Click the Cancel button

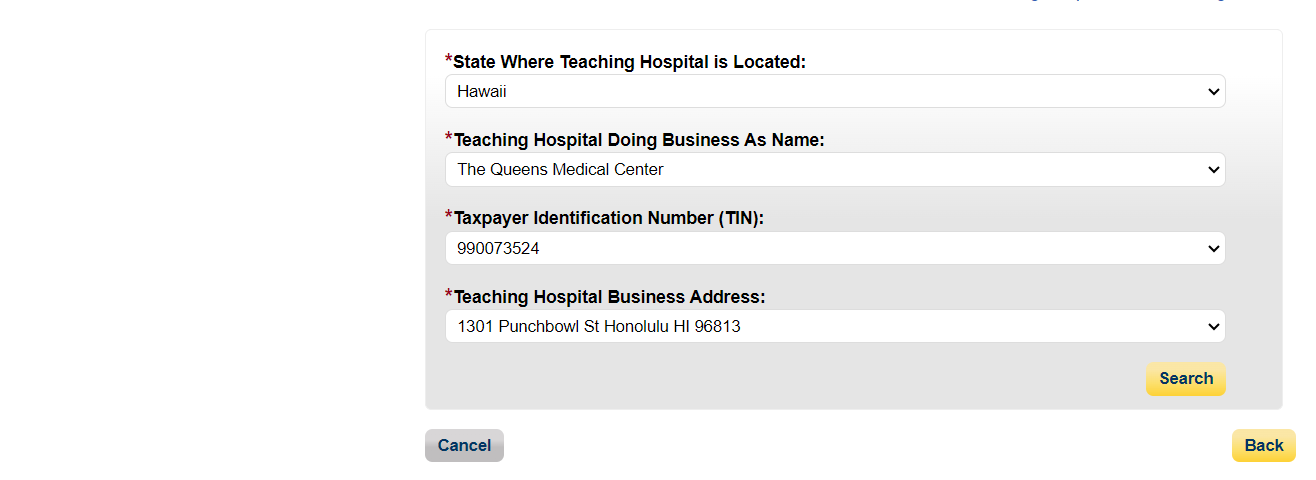[464, 446]
